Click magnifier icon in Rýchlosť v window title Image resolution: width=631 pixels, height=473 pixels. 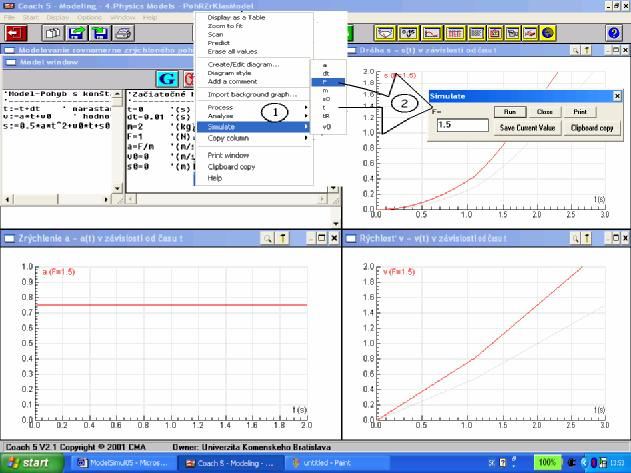[576, 239]
